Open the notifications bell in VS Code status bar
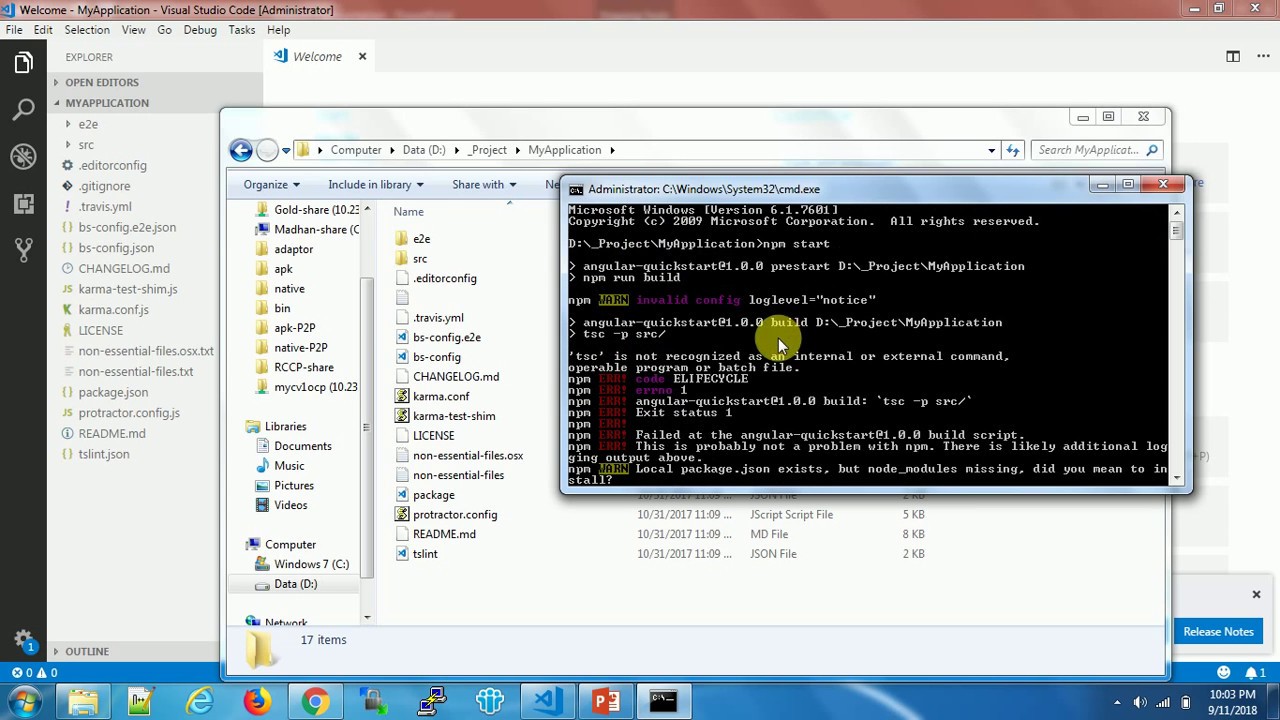This screenshot has width=1280, height=720. pos(1256,673)
